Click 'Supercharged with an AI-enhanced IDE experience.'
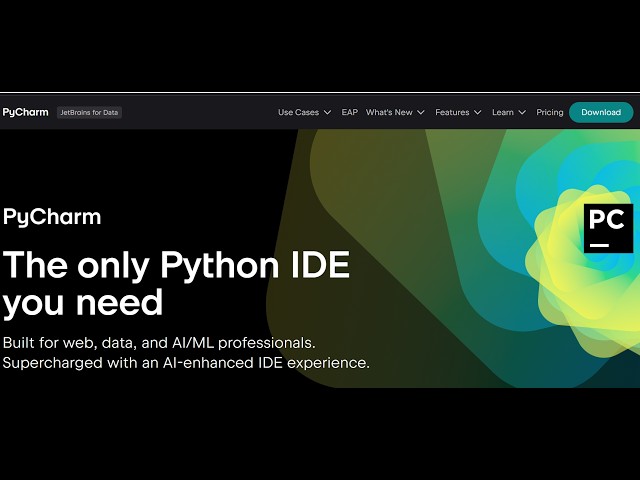This screenshot has height=480, width=640. click(x=186, y=362)
